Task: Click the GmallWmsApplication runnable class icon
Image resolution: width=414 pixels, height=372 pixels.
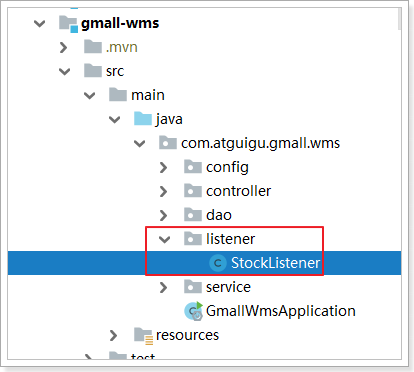Action: point(194,311)
